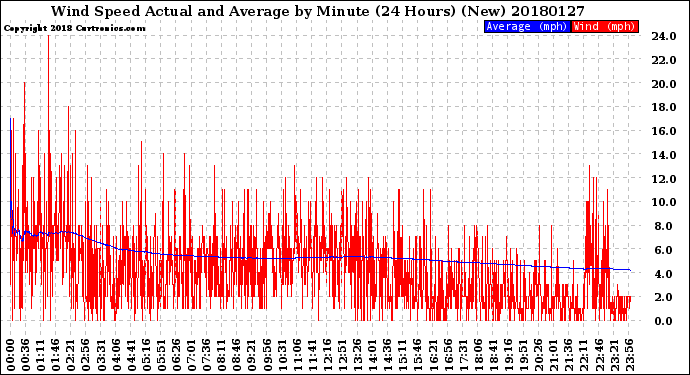Click the 02:21 time axis label
This screenshot has width=690, height=375.
[x=71, y=355]
